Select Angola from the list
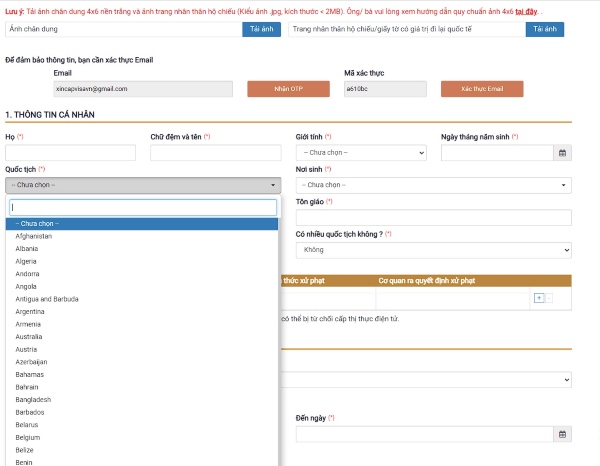 142,287
